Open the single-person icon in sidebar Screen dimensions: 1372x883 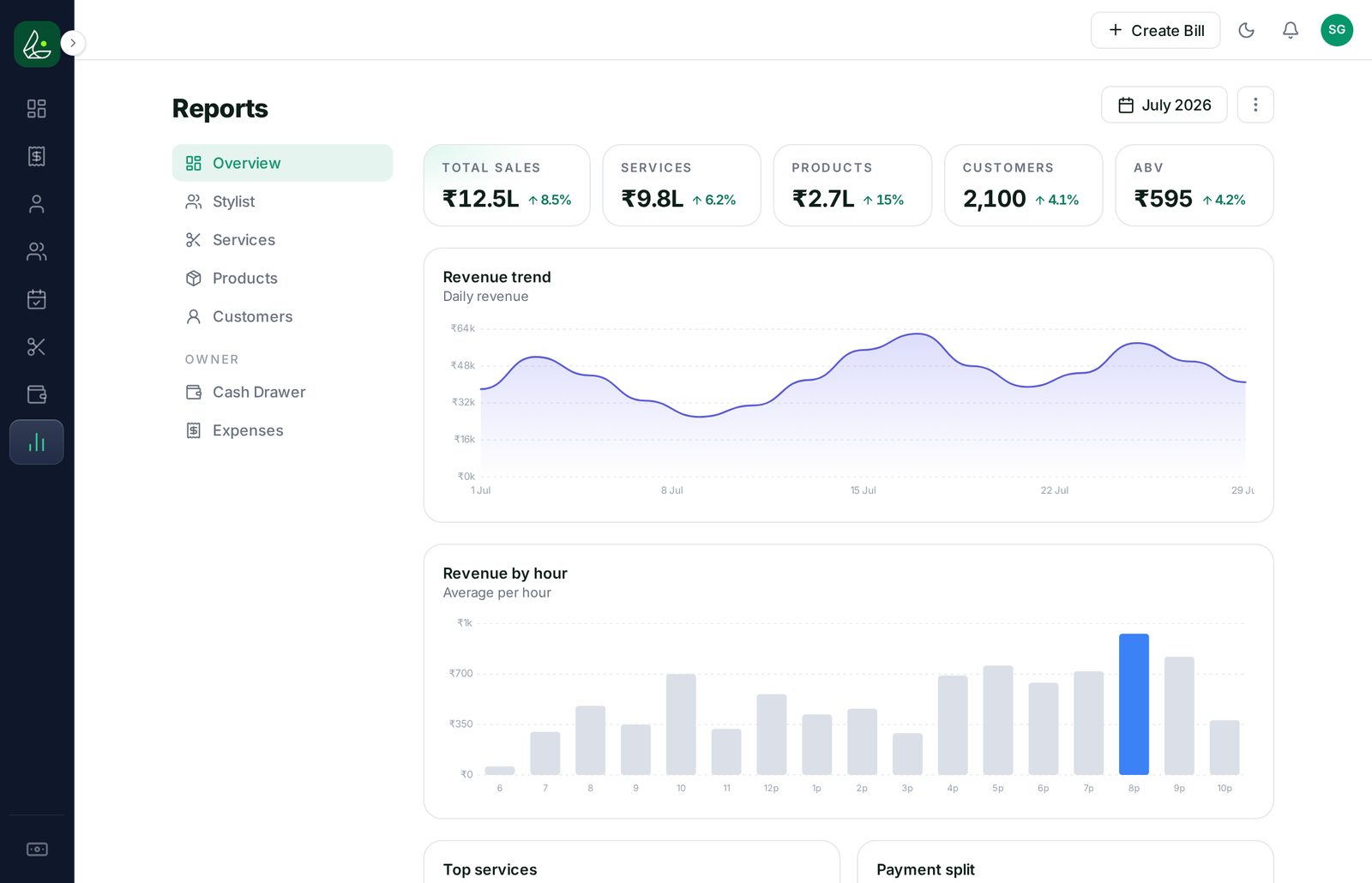(x=37, y=204)
